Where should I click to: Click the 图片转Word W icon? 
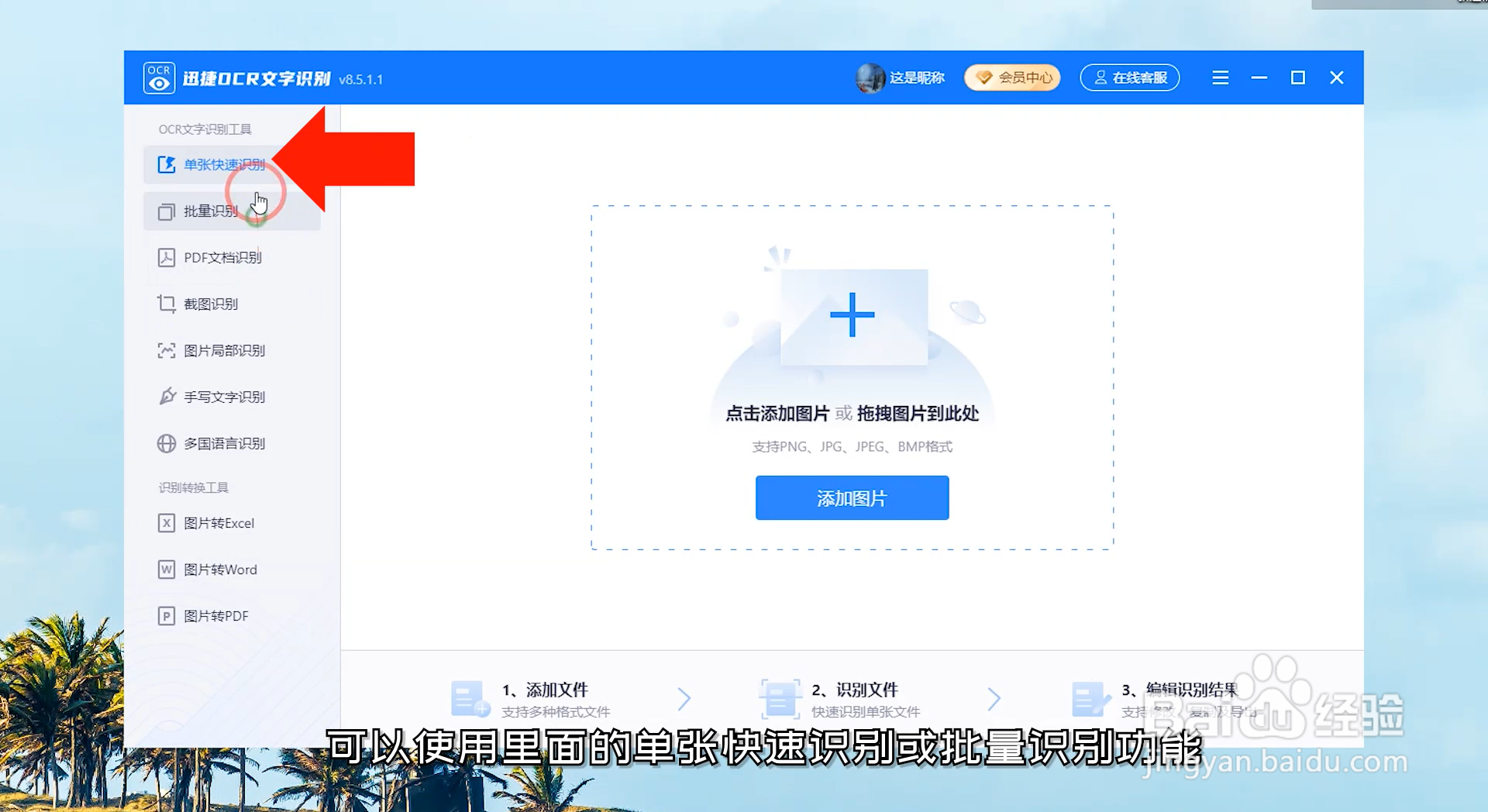pyautogui.click(x=167, y=569)
